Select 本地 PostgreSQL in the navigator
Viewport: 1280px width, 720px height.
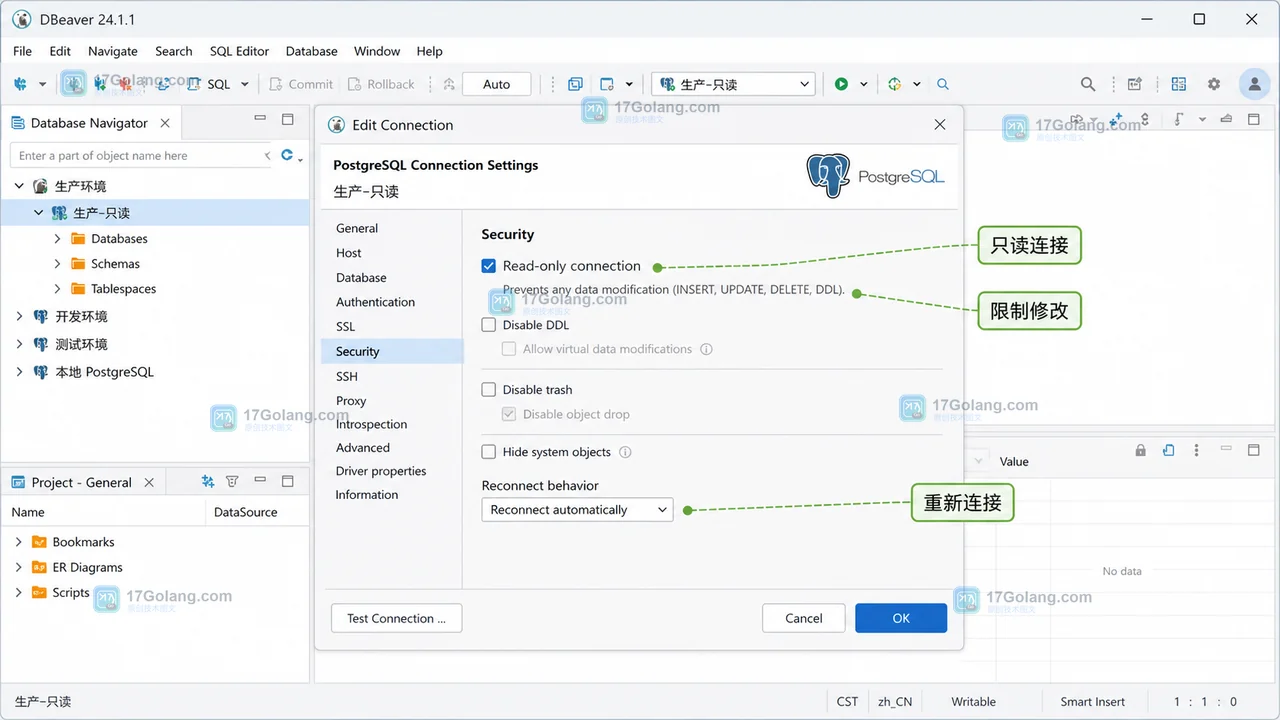[x=104, y=372]
